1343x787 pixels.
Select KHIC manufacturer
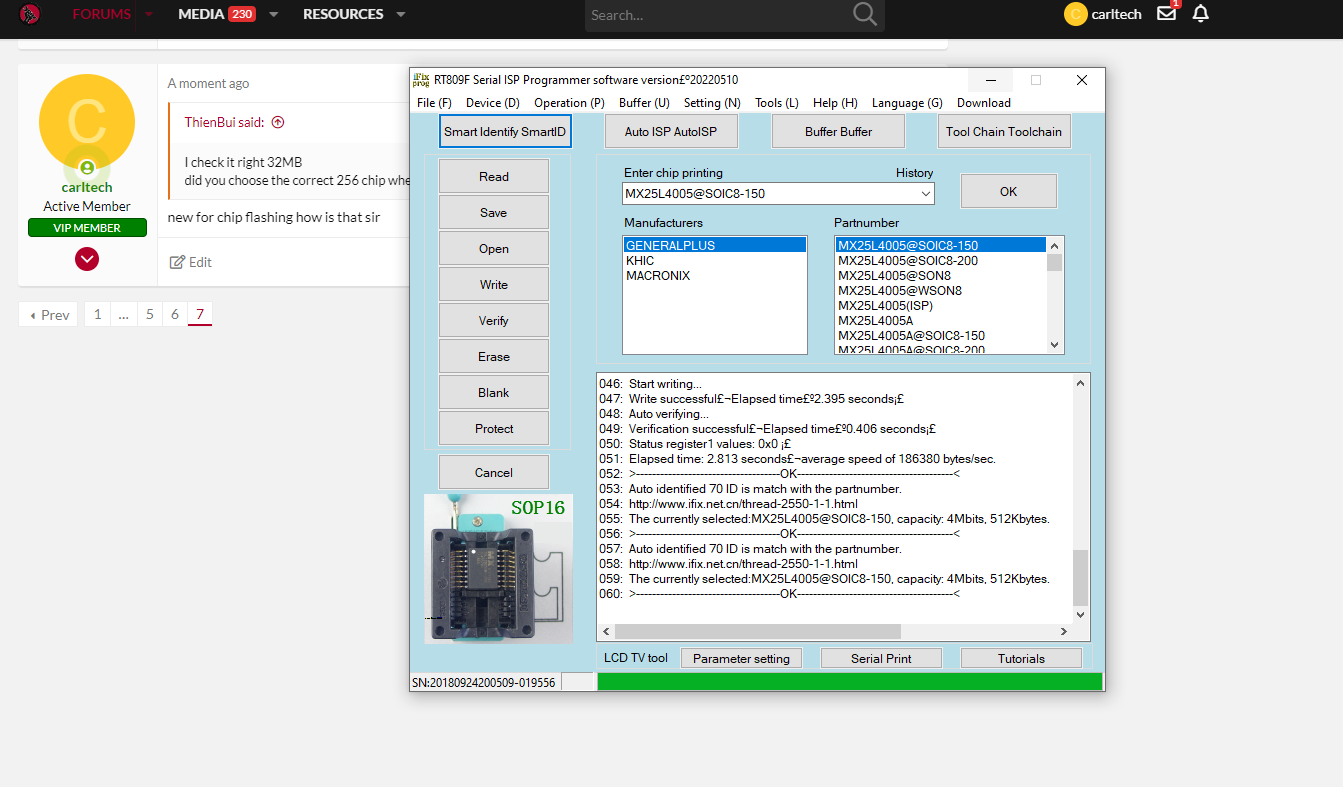pos(714,260)
